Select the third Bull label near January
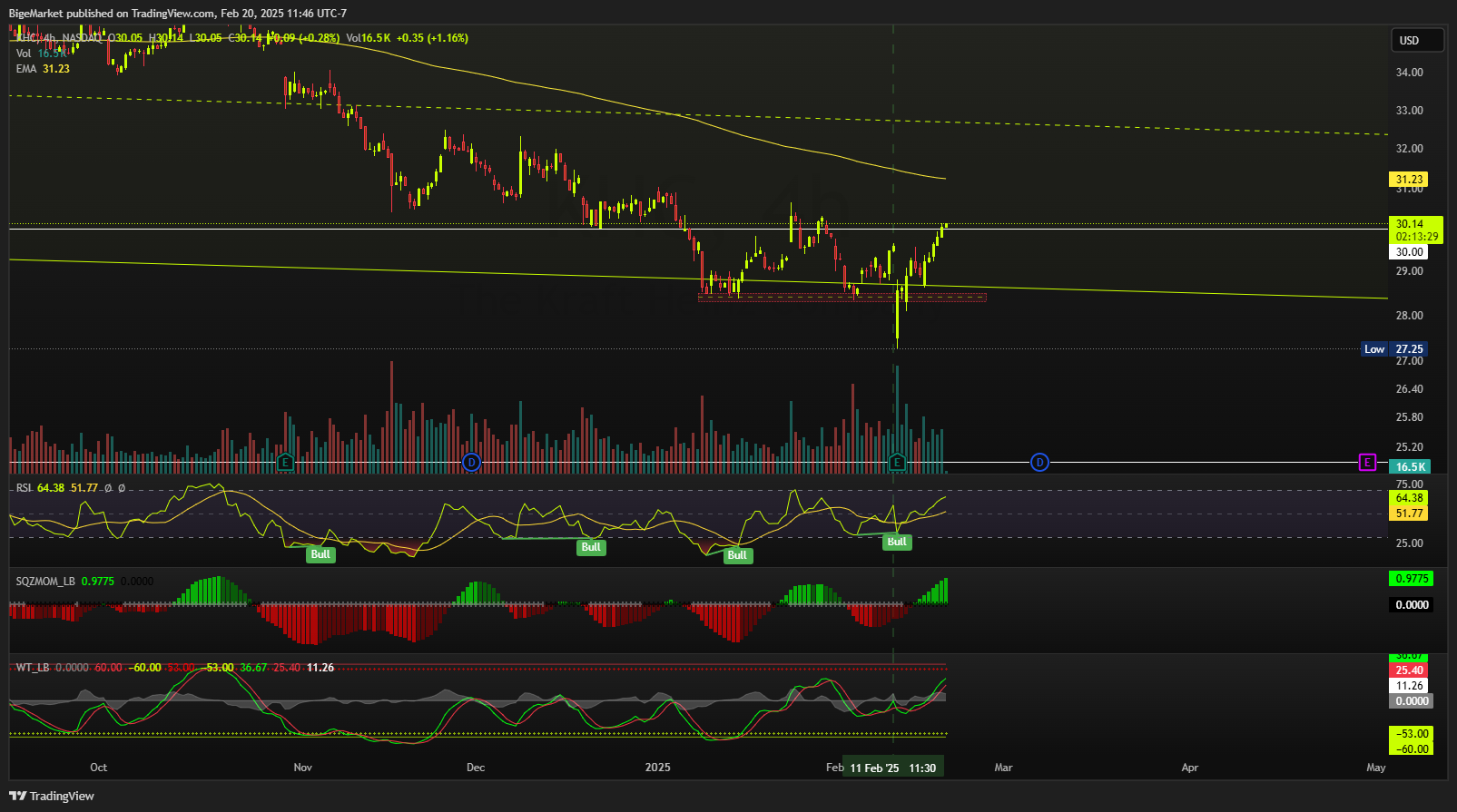1457x812 pixels. pos(737,555)
